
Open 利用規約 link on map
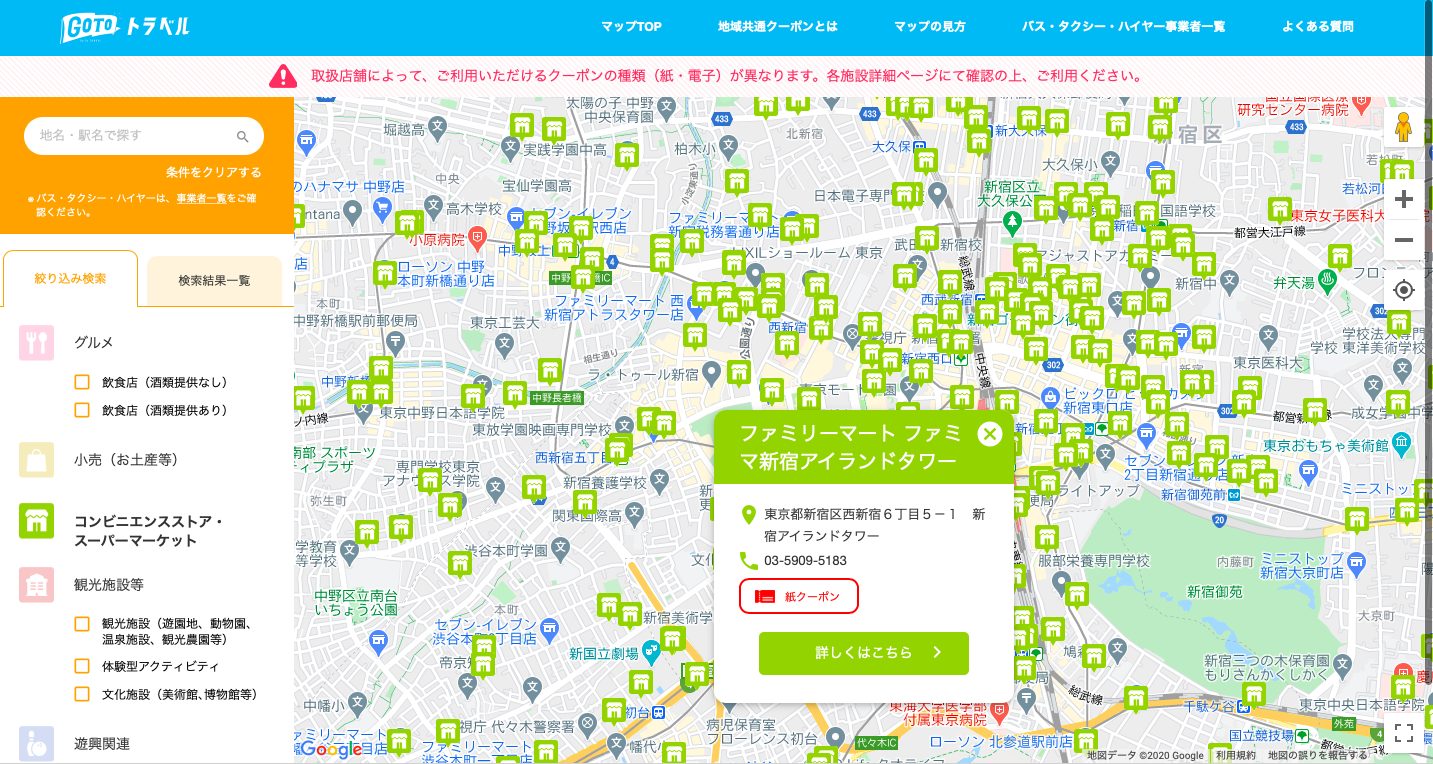pos(1236,756)
